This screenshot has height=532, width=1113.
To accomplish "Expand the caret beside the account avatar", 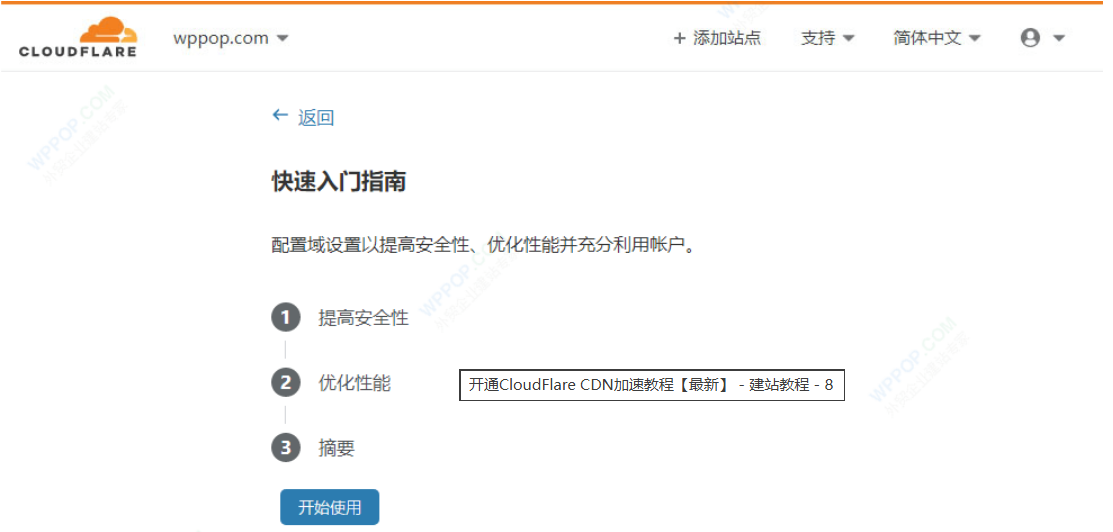I will pyautogui.click(x=1059, y=39).
